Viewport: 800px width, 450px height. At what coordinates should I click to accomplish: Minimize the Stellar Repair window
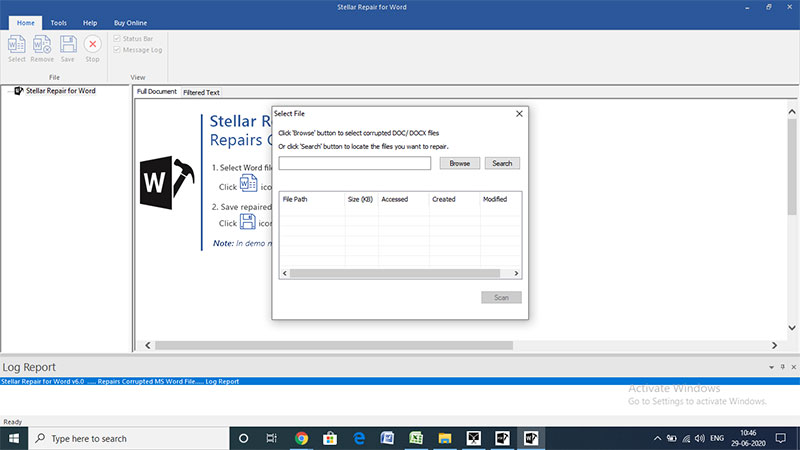tap(747, 7)
